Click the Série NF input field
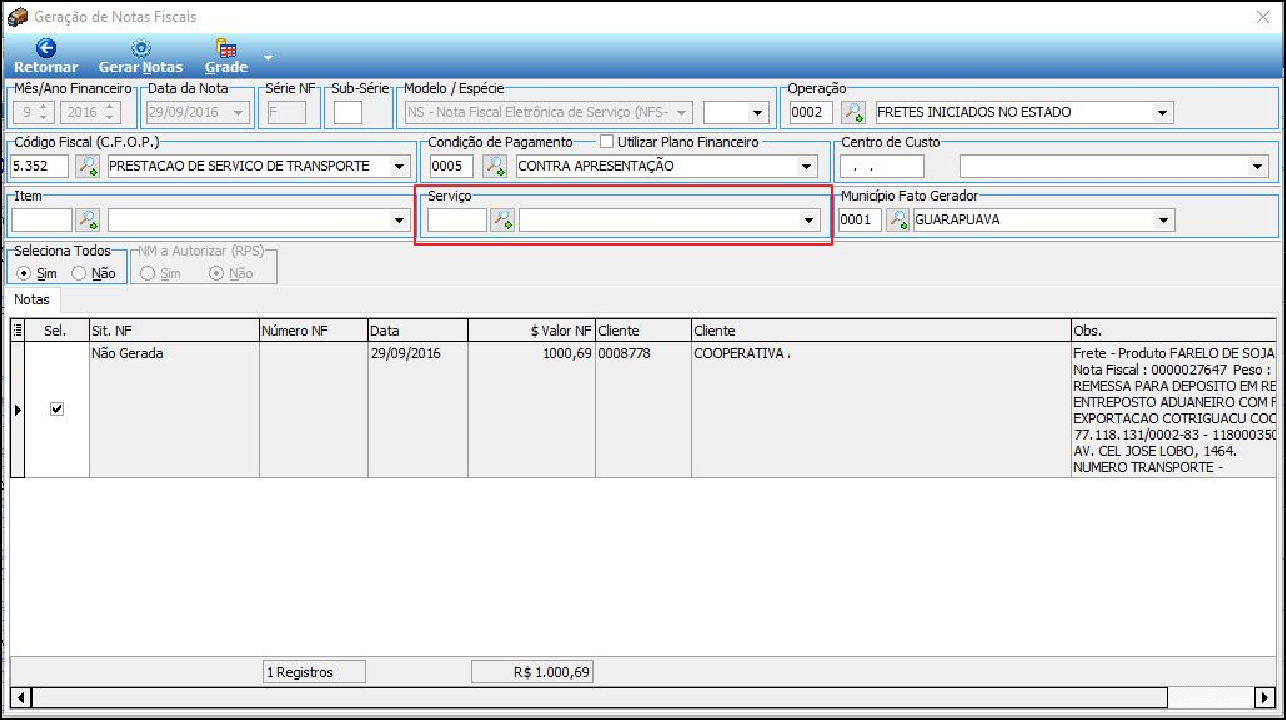 pos(286,112)
